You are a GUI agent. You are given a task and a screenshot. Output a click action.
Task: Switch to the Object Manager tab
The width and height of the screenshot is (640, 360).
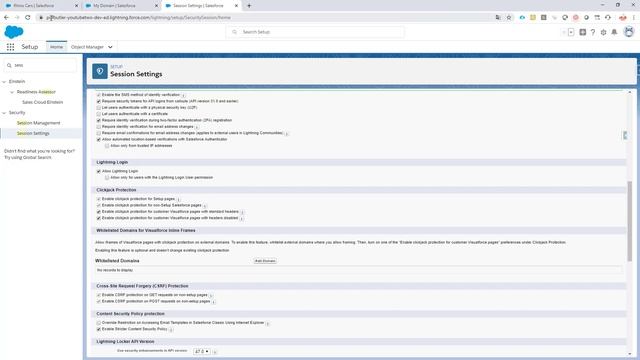pyautogui.click(x=87, y=47)
